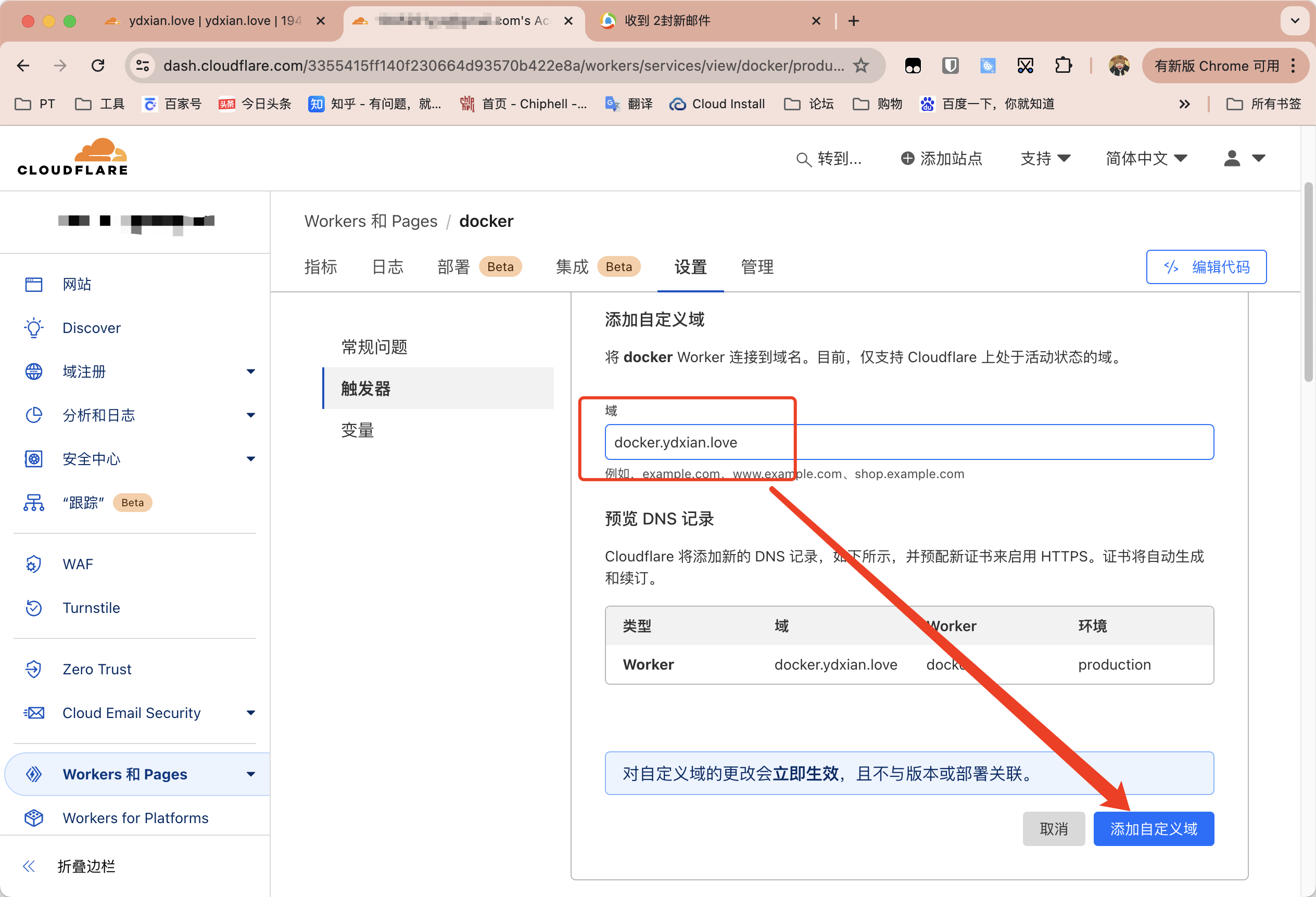
Task: Click the Cloud Email Security envelope icon
Action: tap(34, 712)
